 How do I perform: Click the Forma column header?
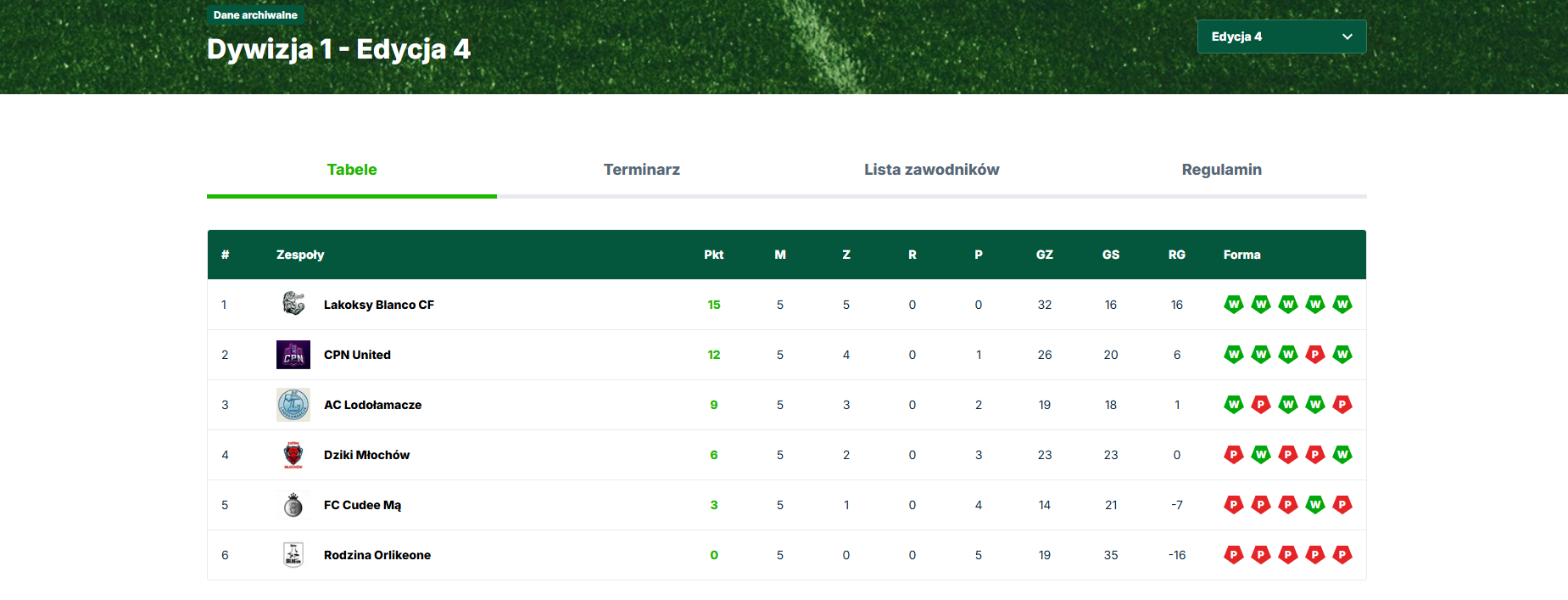[1242, 255]
